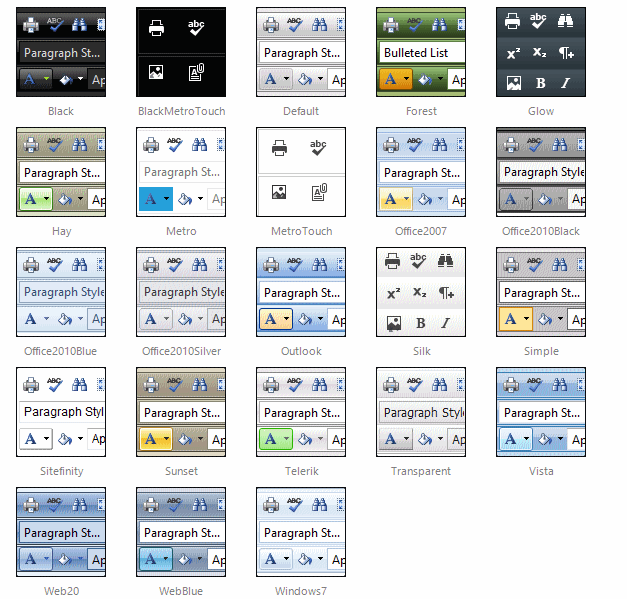The width and height of the screenshot is (627, 599).
Task: Open Paragraph Style dropdown in Transparent skin
Action: [422, 413]
